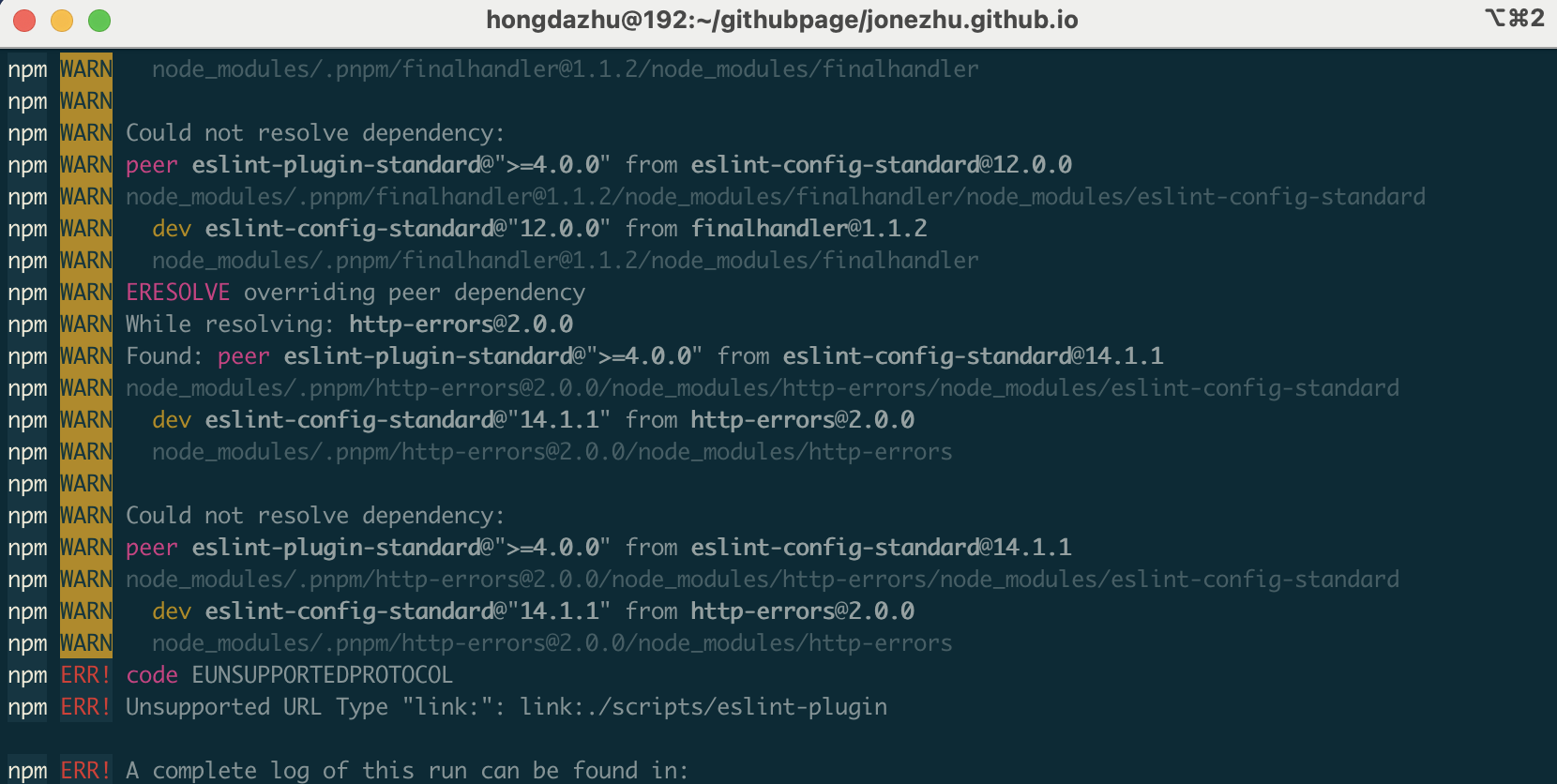
Task: Click the first red ERR! label
Action: point(85,675)
